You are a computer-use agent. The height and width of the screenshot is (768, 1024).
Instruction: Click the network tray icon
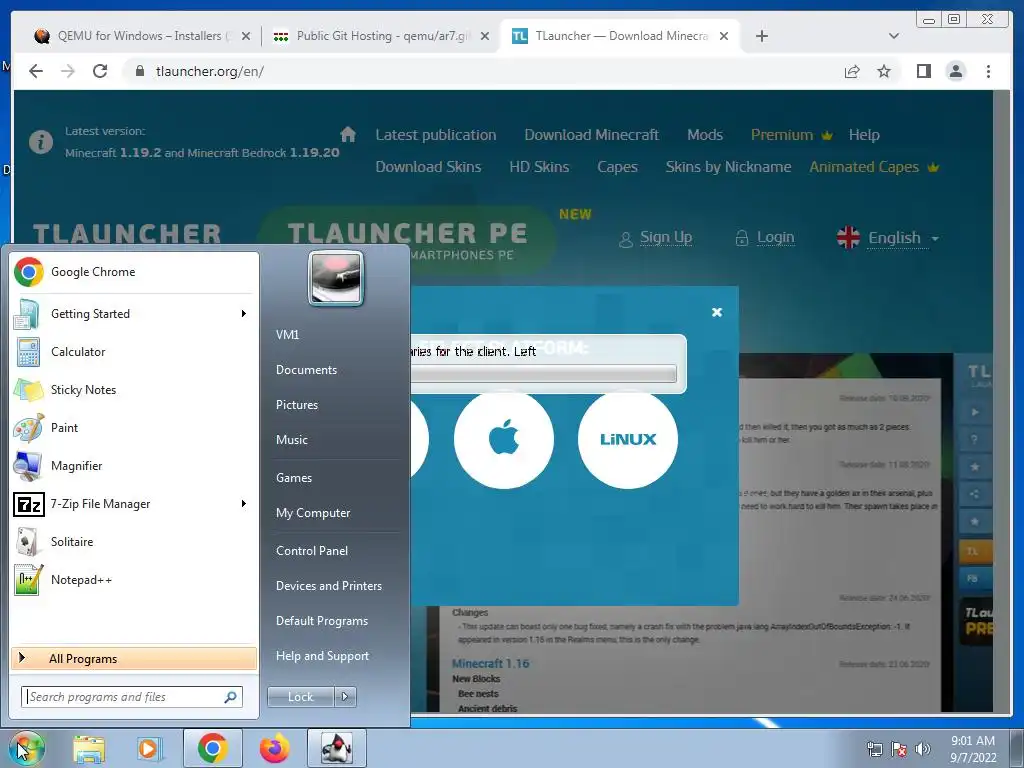click(x=874, y=749)
